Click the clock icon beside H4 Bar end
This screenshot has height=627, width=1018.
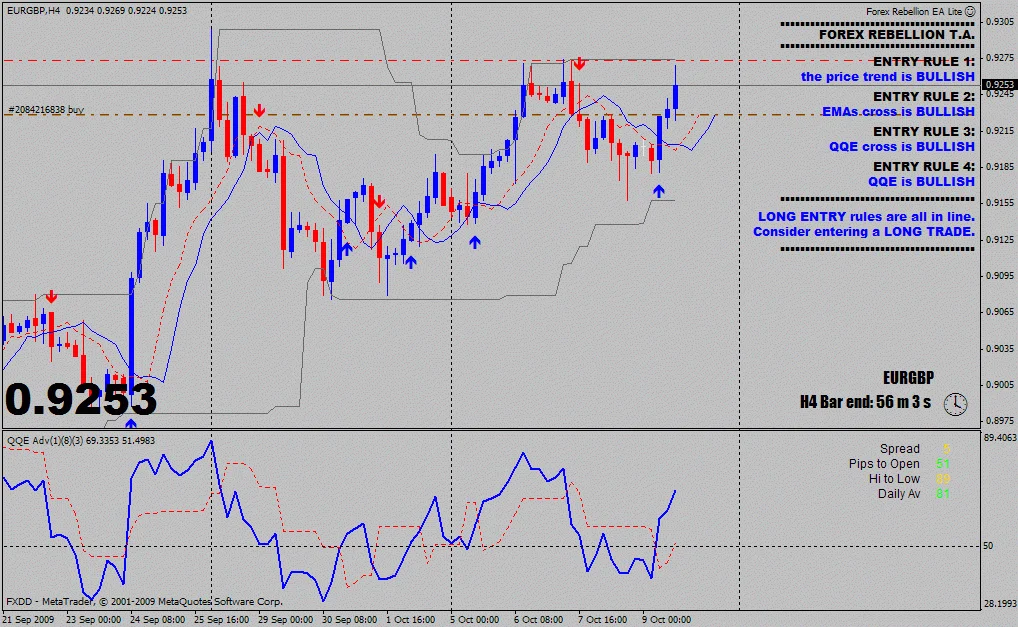955,404
